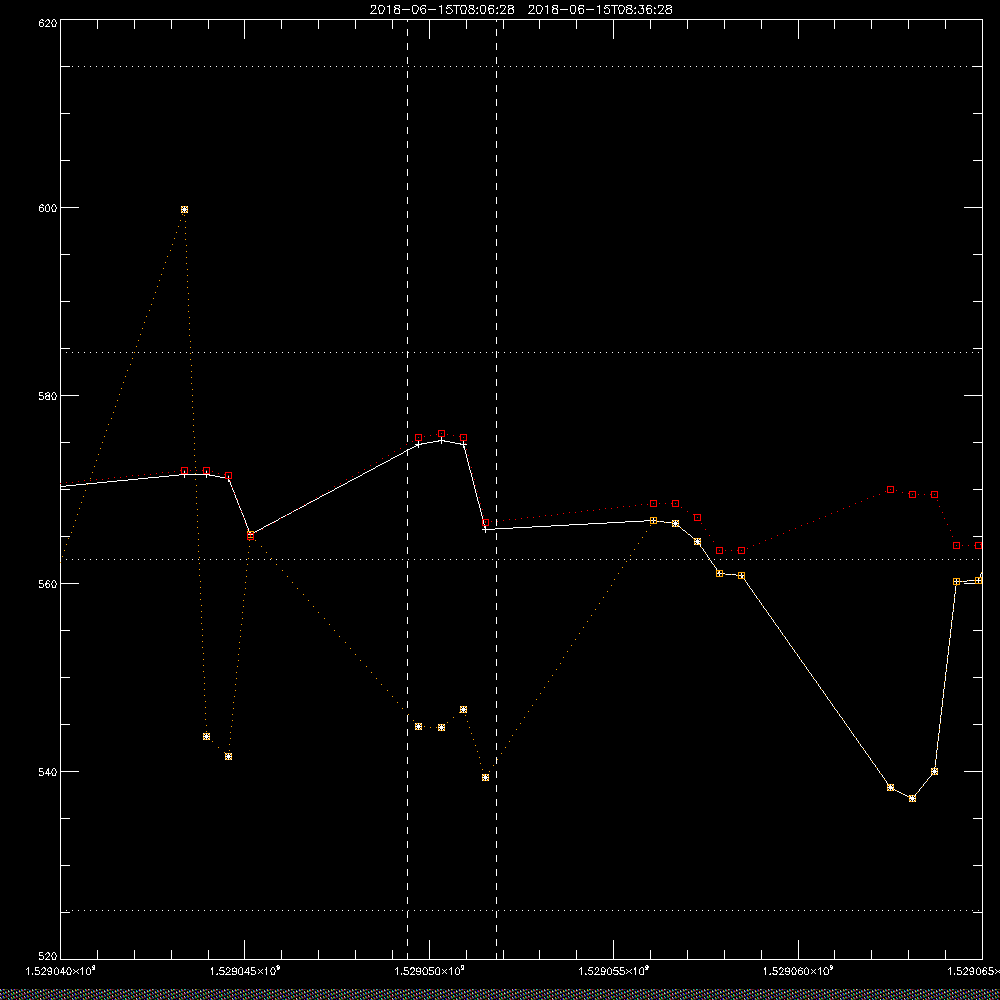Select the y-axis label 600
Image resolution: width=1000 pixels, height=1000 pixels.
point(48,208)
